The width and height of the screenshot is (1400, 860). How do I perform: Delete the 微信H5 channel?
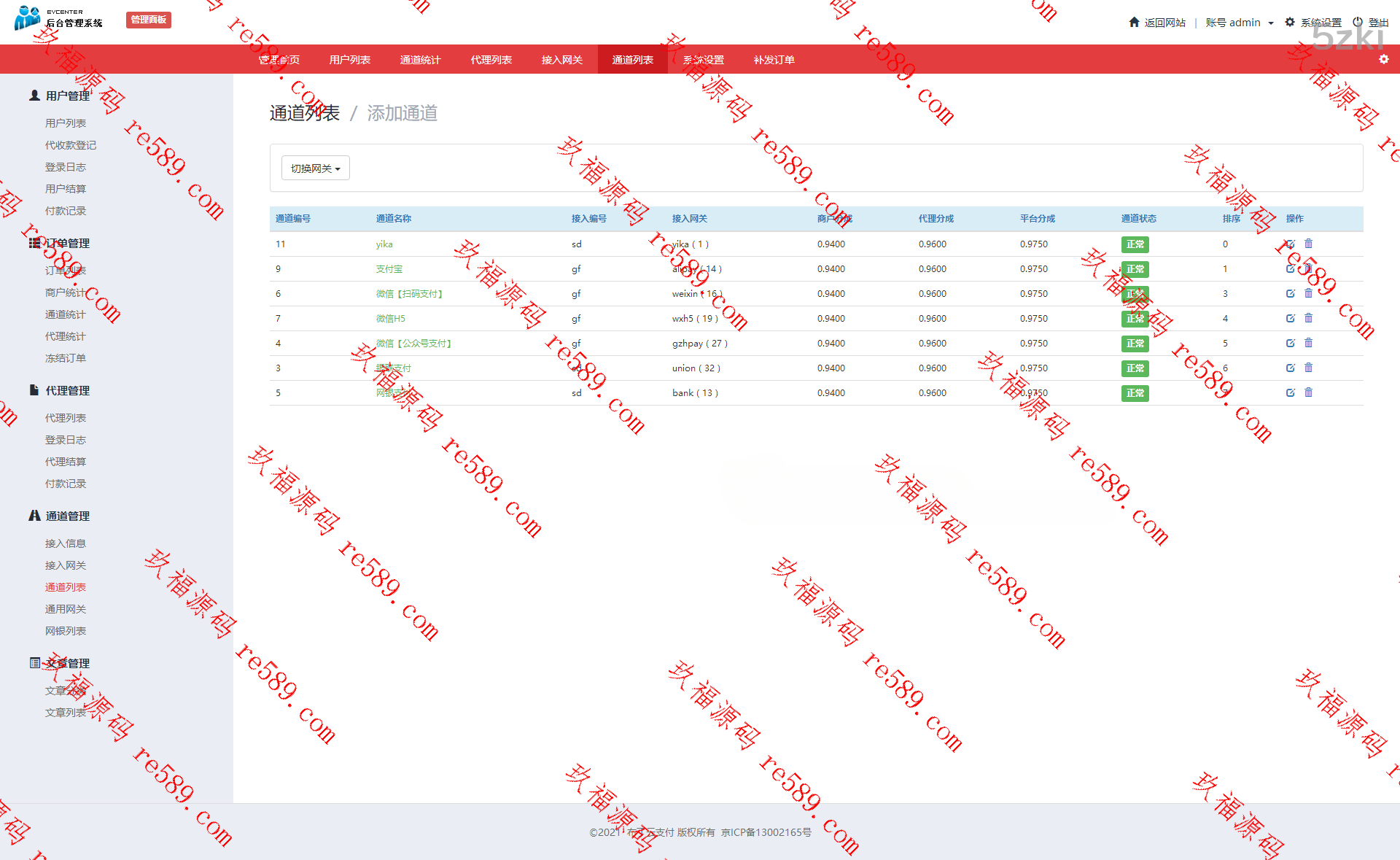[1308, 318]
